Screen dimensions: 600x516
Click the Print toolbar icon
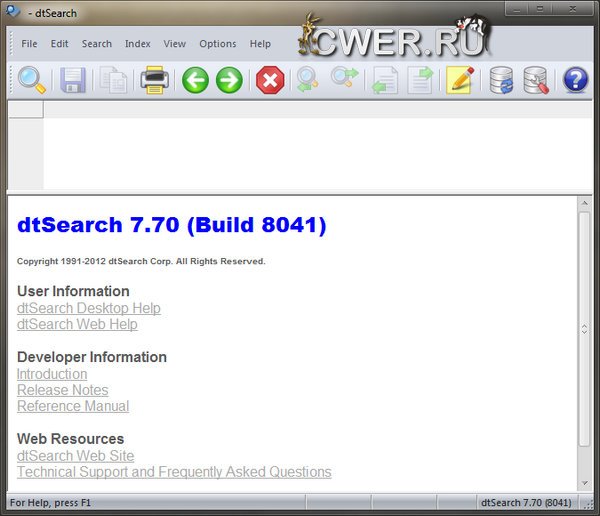pos(154,80)
